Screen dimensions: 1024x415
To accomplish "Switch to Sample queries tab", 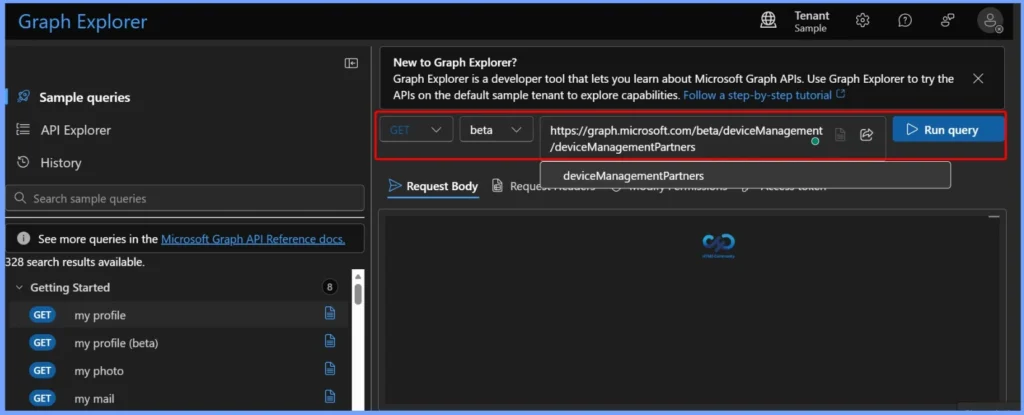I will pos(84,97).
